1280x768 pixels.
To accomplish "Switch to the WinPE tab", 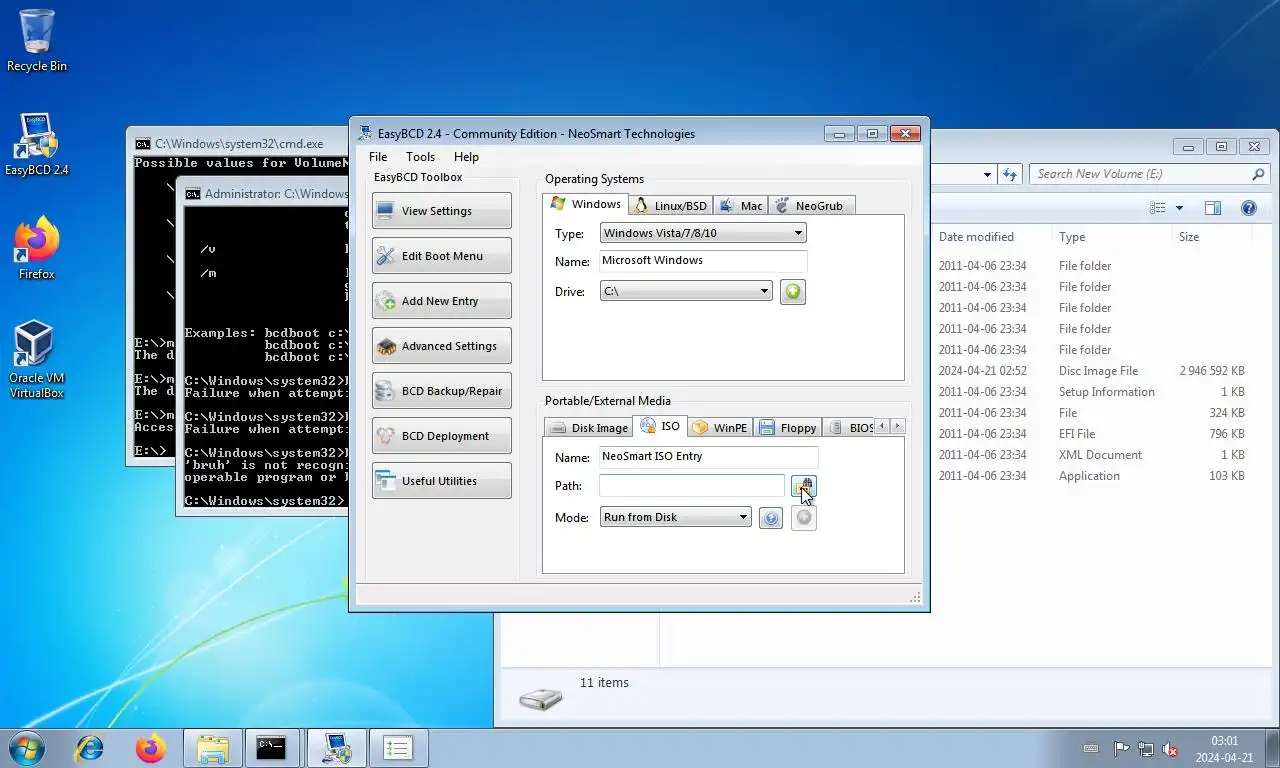I will tap(720, 428).
